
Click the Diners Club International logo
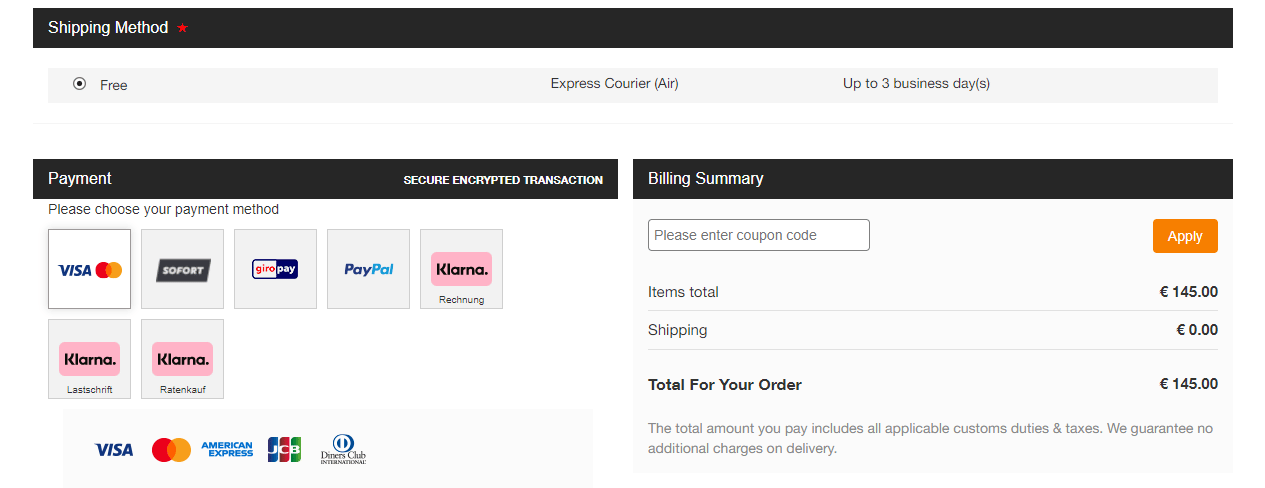343,450
